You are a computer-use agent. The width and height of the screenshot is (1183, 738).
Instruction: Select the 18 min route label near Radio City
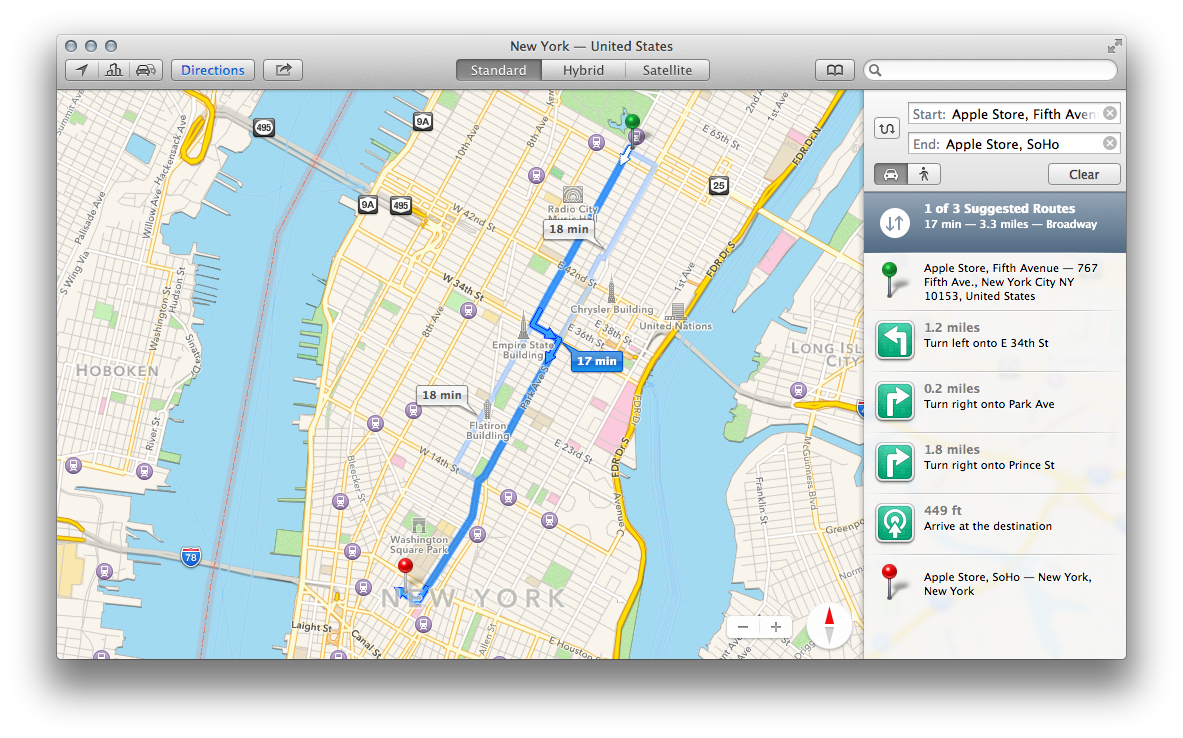(568, 229)
